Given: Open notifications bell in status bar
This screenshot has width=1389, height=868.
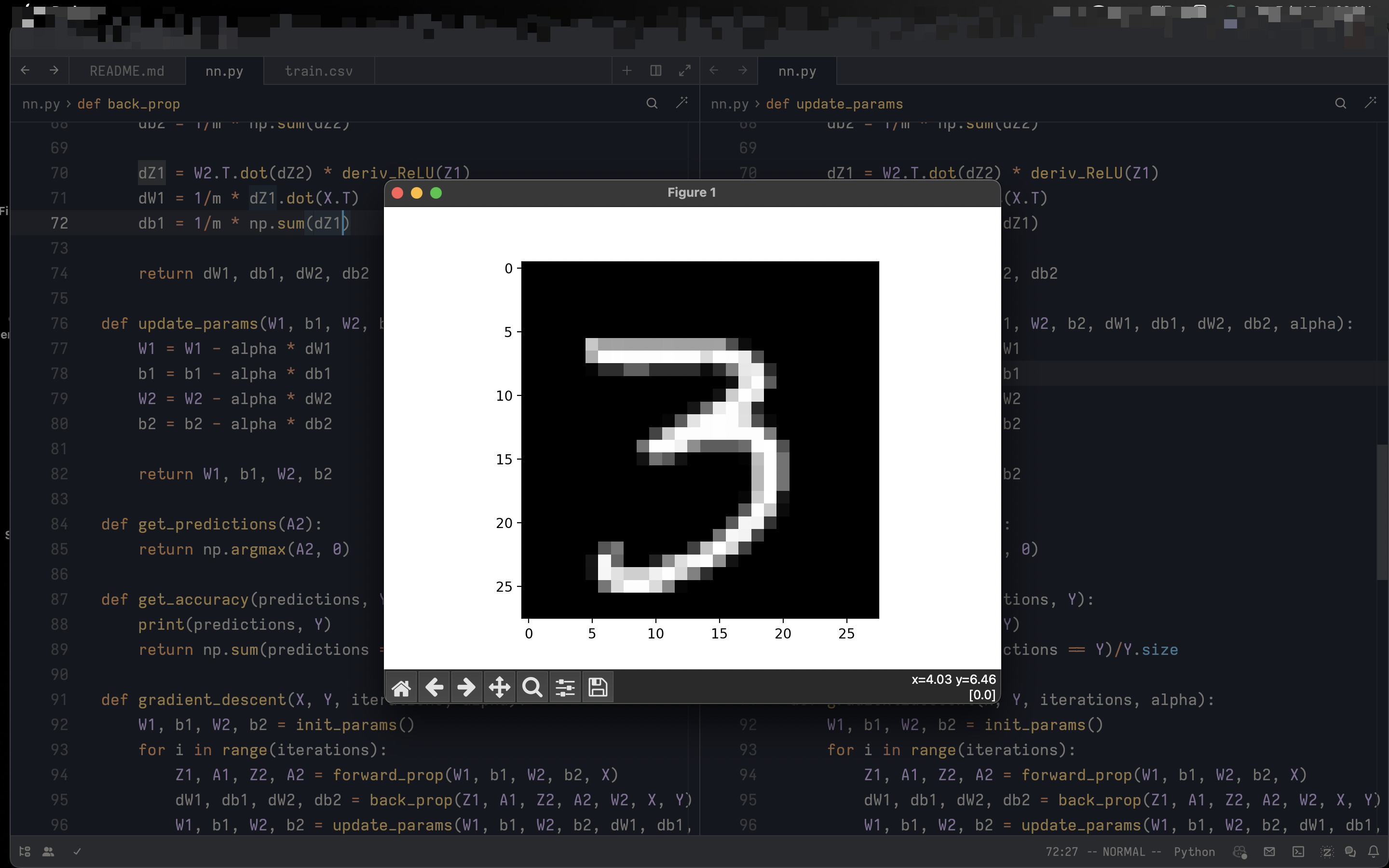Looking at the screenshot, I should pos(1373,852).
